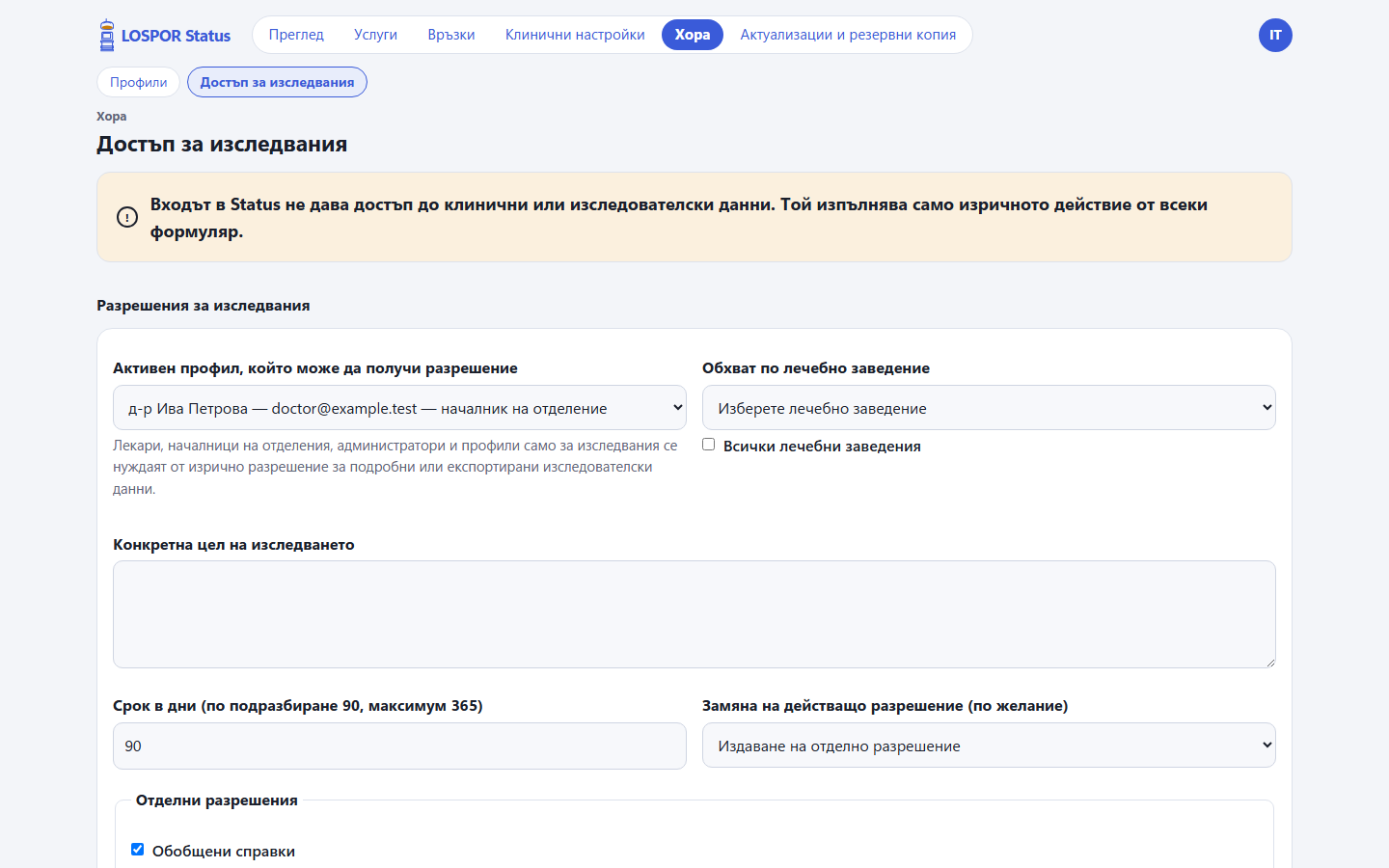Screen dimensions: 1389x868
Task: Click the LOSPOR Status home link
Action: point(165,36)
